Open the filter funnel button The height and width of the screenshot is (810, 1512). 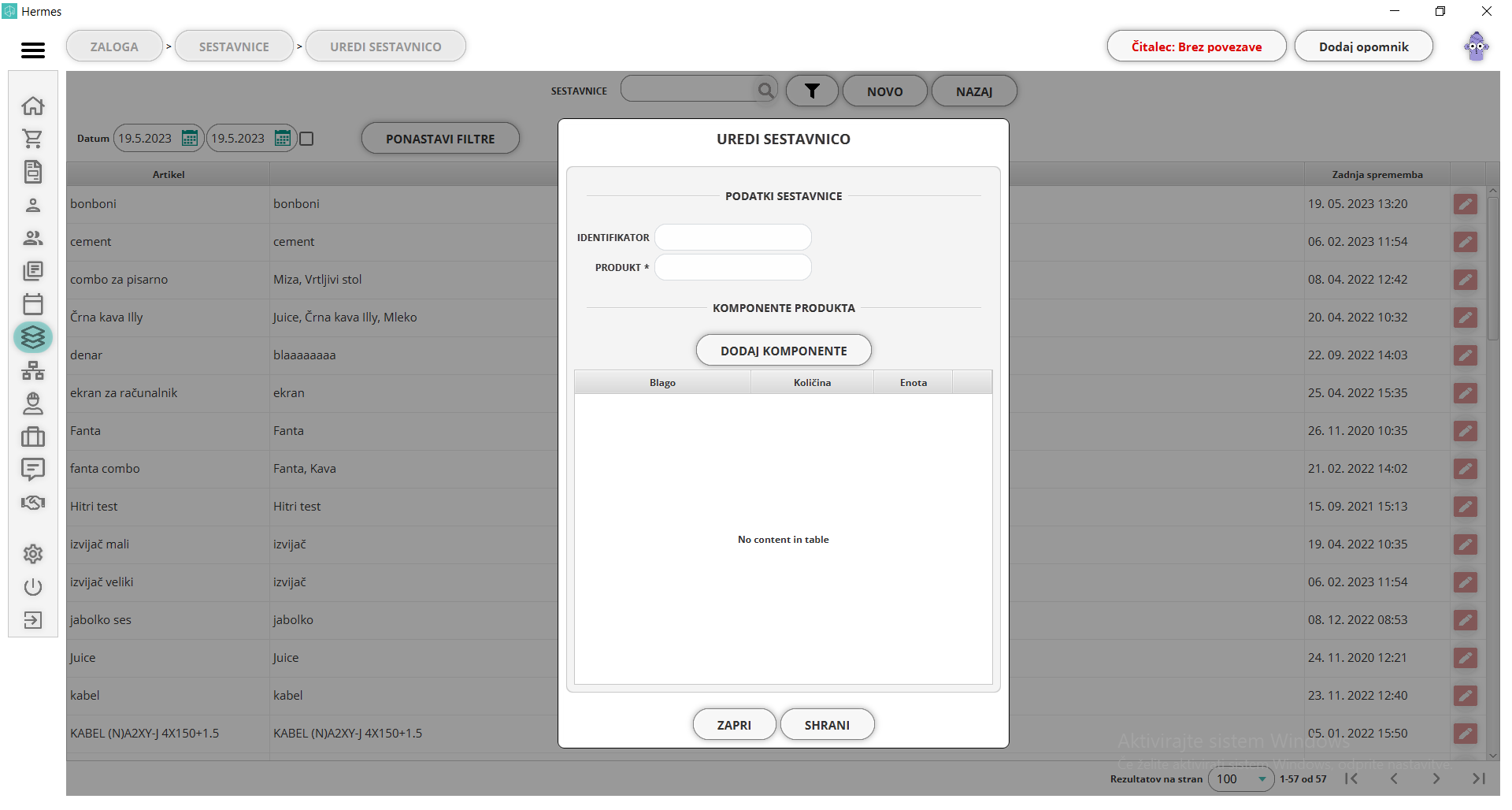812,91
